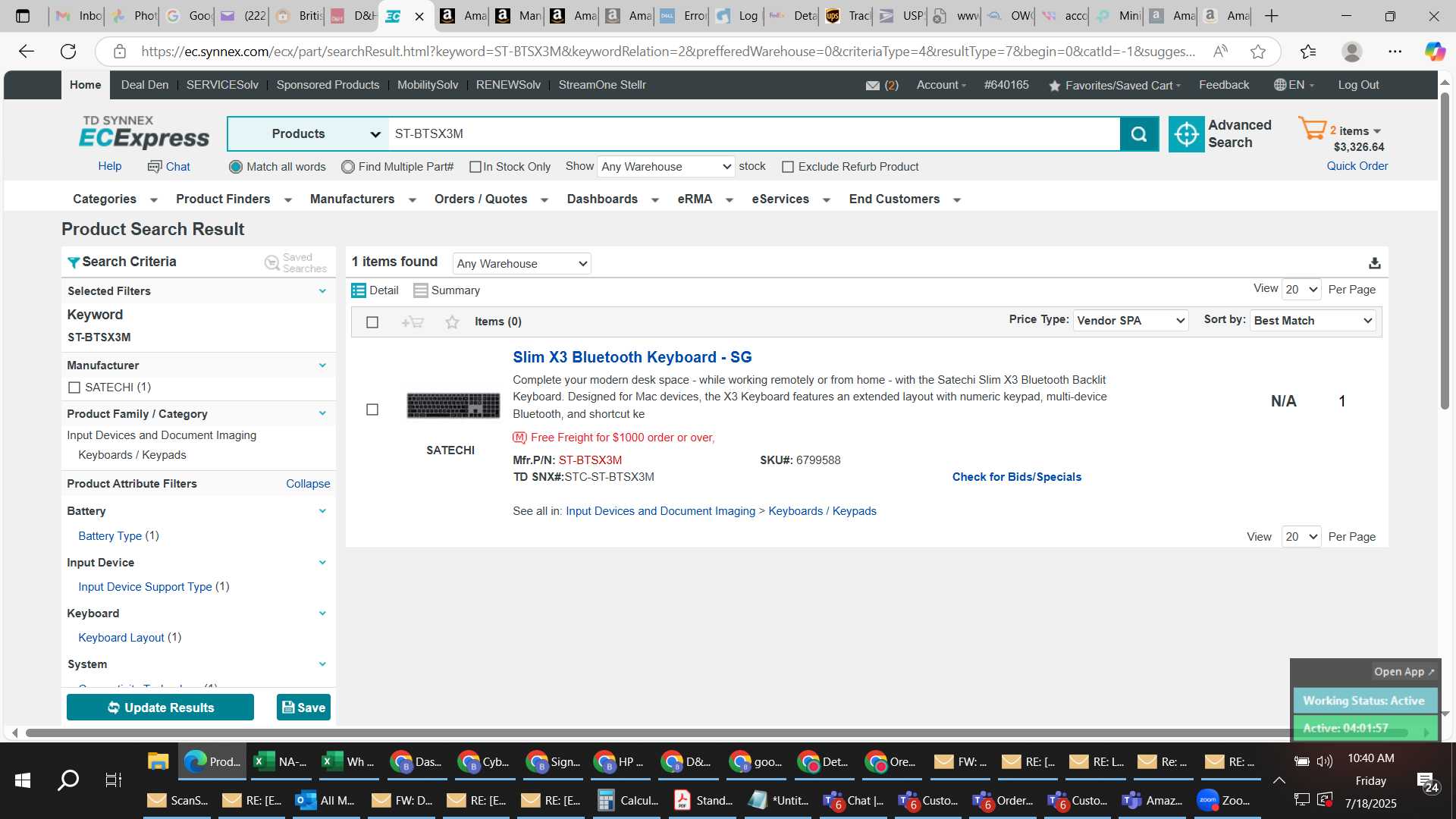Open Advanced Search crosshair icon
This screenshot has height=819, width=1456.
pyautogui.click(x=1186, y=134)
